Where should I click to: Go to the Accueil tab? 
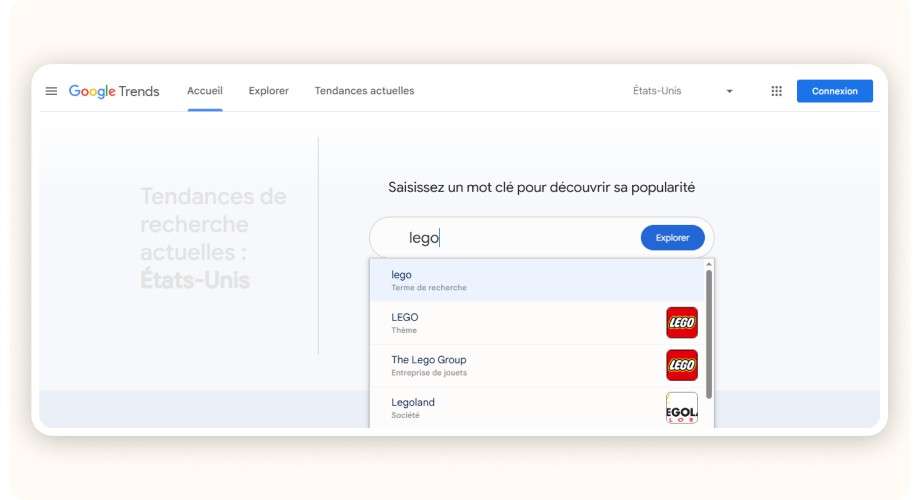click(x=205, y=91)
